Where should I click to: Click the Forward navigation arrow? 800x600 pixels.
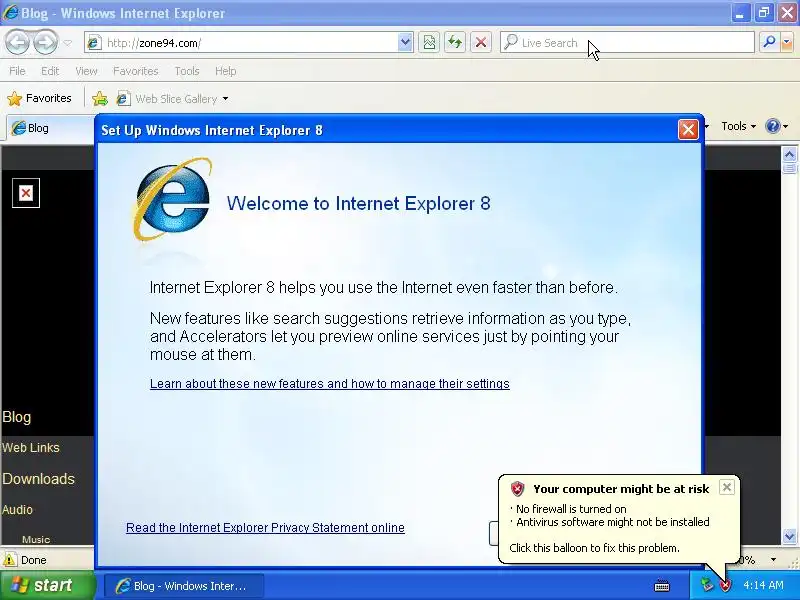pos(45,42)
